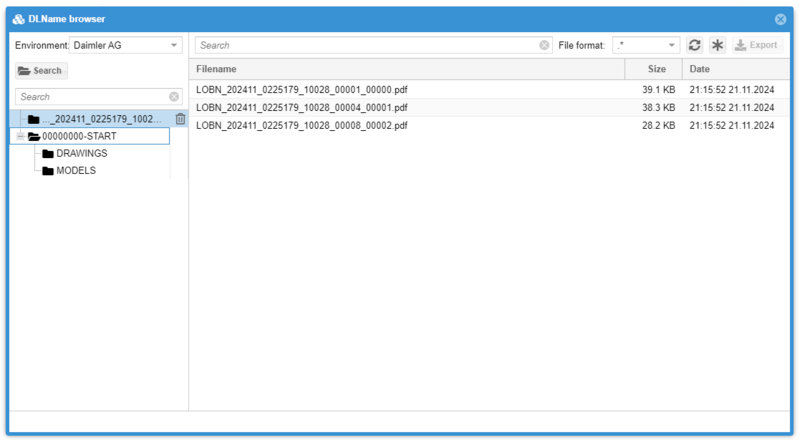Click the Export button

[755, 45]
